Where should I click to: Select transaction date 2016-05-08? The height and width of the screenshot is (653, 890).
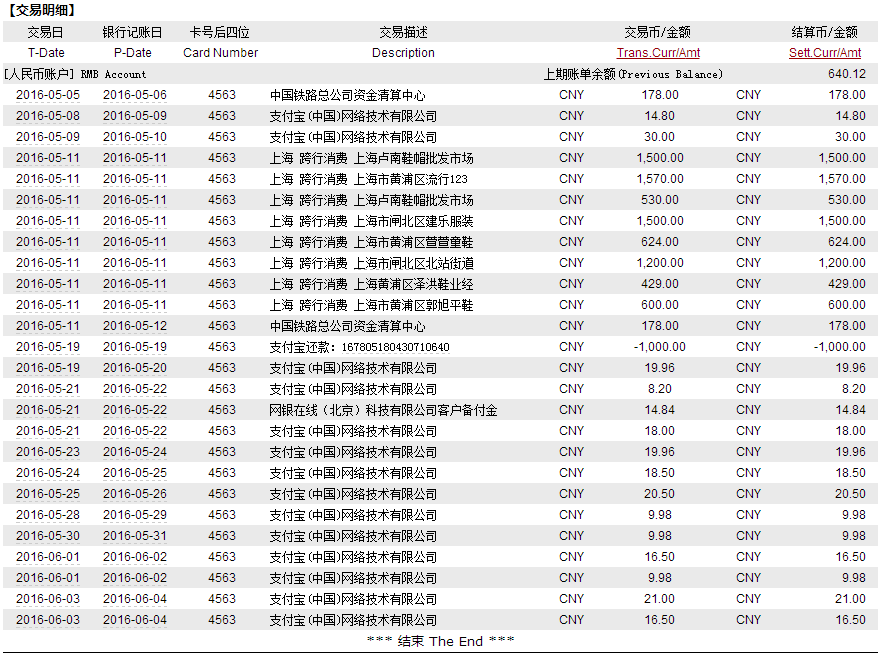[48, 116]
